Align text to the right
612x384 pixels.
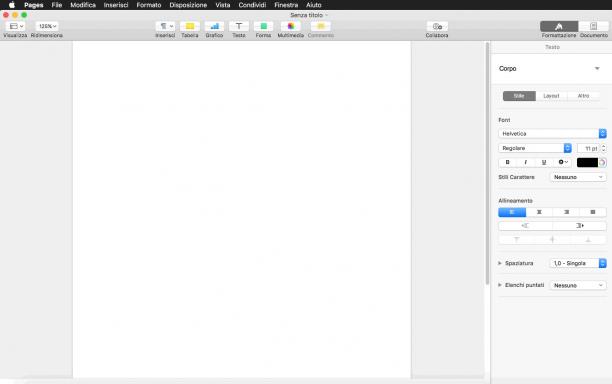pos(566,212)
